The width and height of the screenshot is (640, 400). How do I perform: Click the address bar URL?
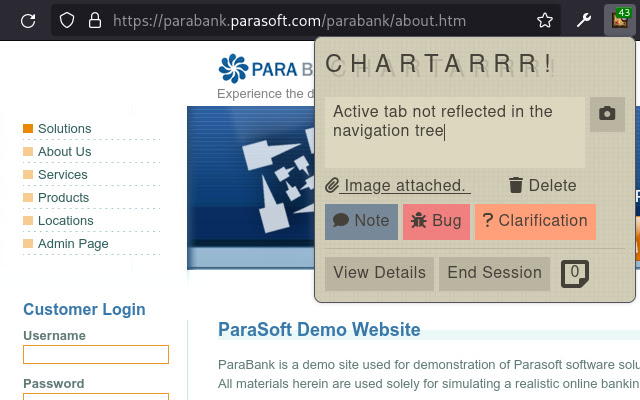pyautogui.click(x=289, y=20)
